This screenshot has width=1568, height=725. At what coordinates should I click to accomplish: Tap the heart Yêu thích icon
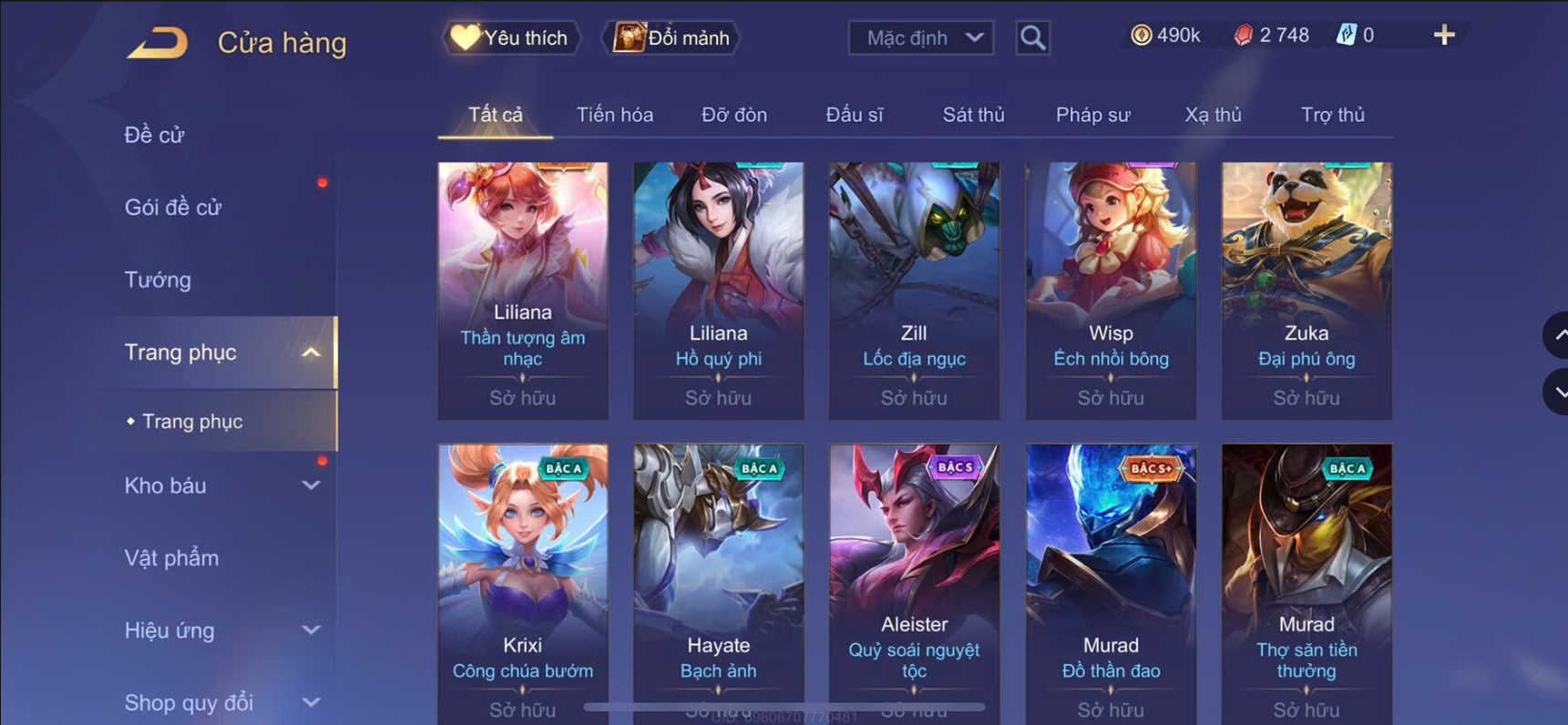[465, 37]
